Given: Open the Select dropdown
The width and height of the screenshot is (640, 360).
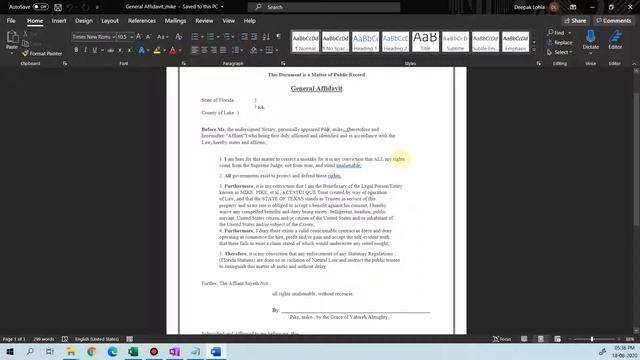Looking at the screenshot, I should tap(559, 52).
